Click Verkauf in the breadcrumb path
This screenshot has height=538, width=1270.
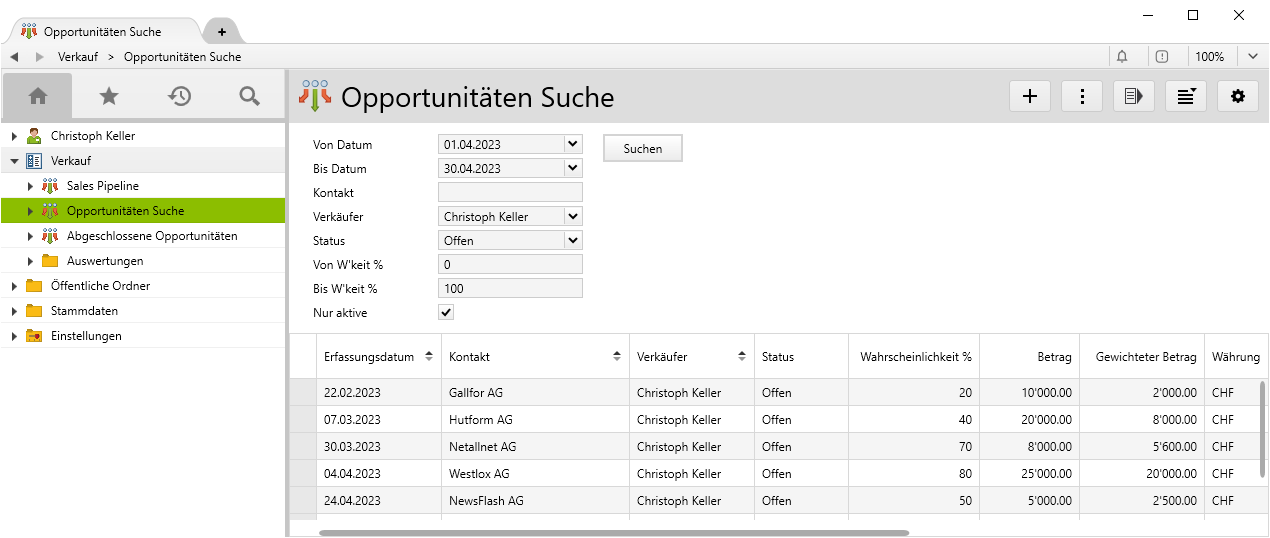click(78, 57)
